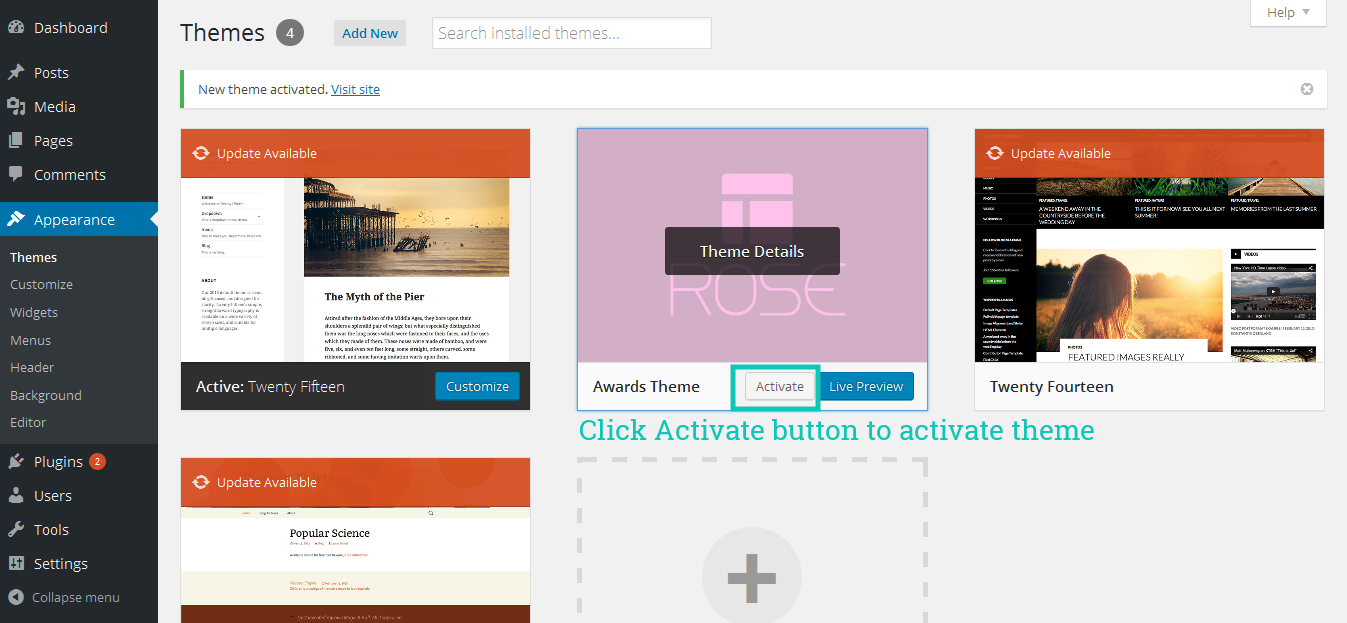This screenshot has height=623, width=1347.
Task: Go to Media menu item
Action: (x=55, y=106)
